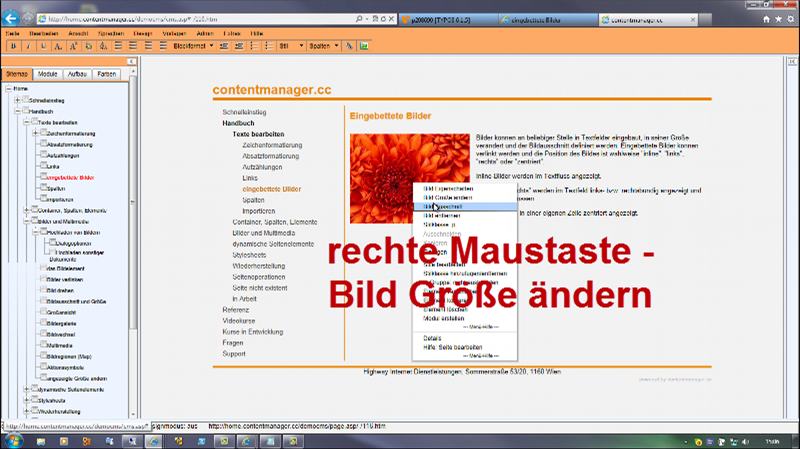Viewport: 800px width, 449px height.
Task: Toggle underline formatting in editor toolbar
Action: point(43,46)
